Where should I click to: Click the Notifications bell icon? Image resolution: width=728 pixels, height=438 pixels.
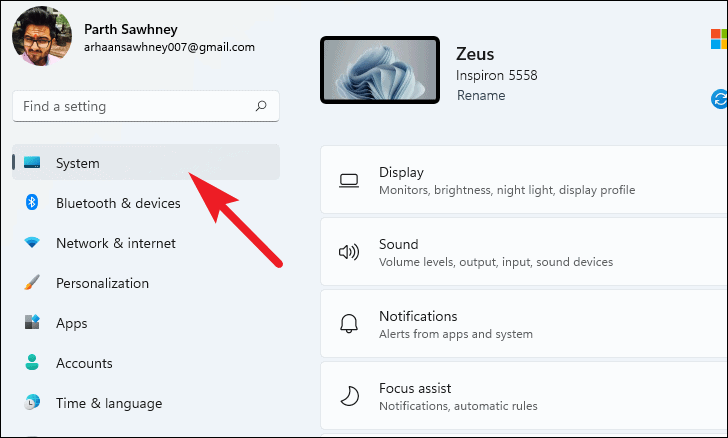click(349, 324)
